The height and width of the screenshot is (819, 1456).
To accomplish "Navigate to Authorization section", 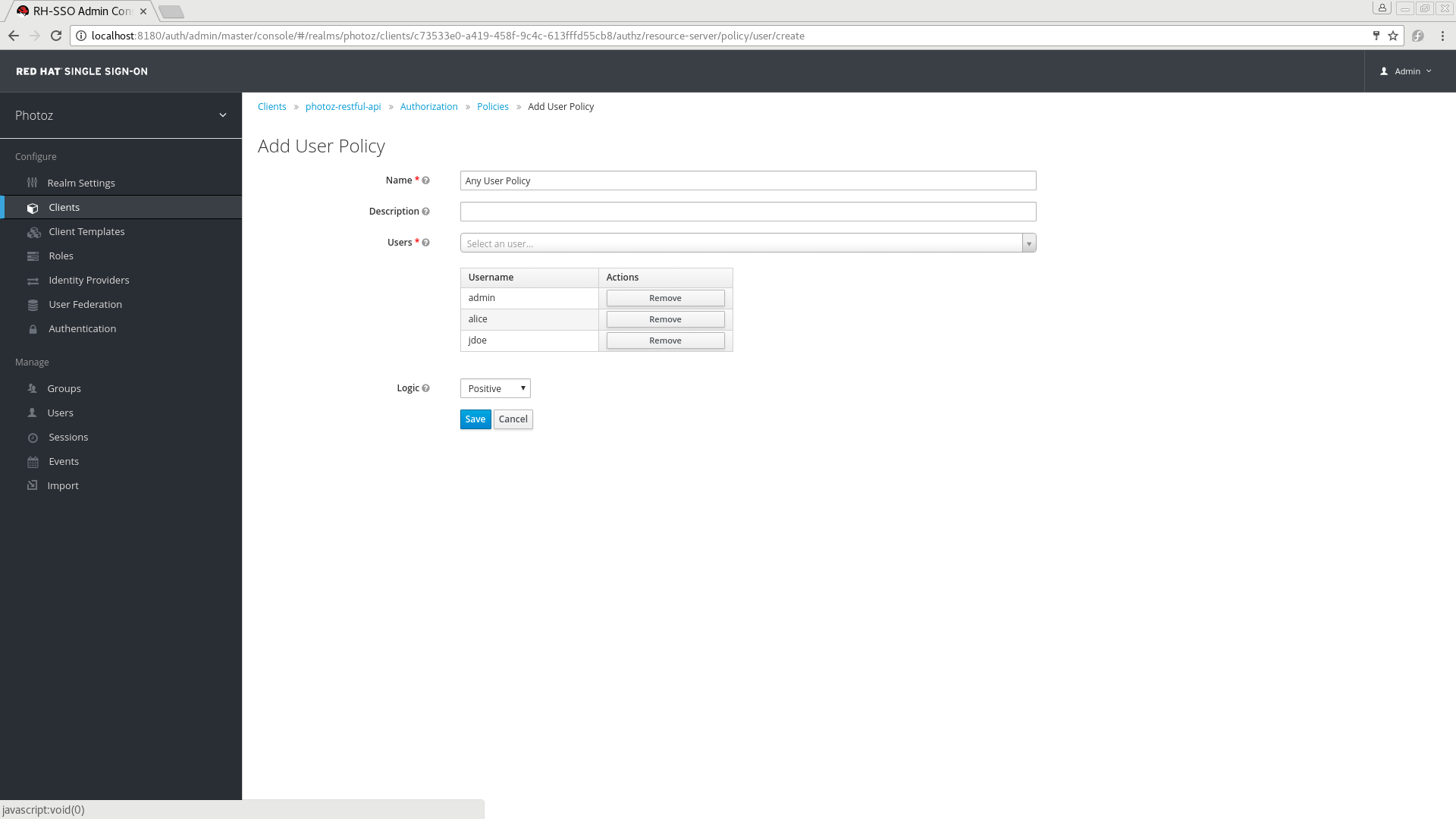I will click(x=429, y=106).
